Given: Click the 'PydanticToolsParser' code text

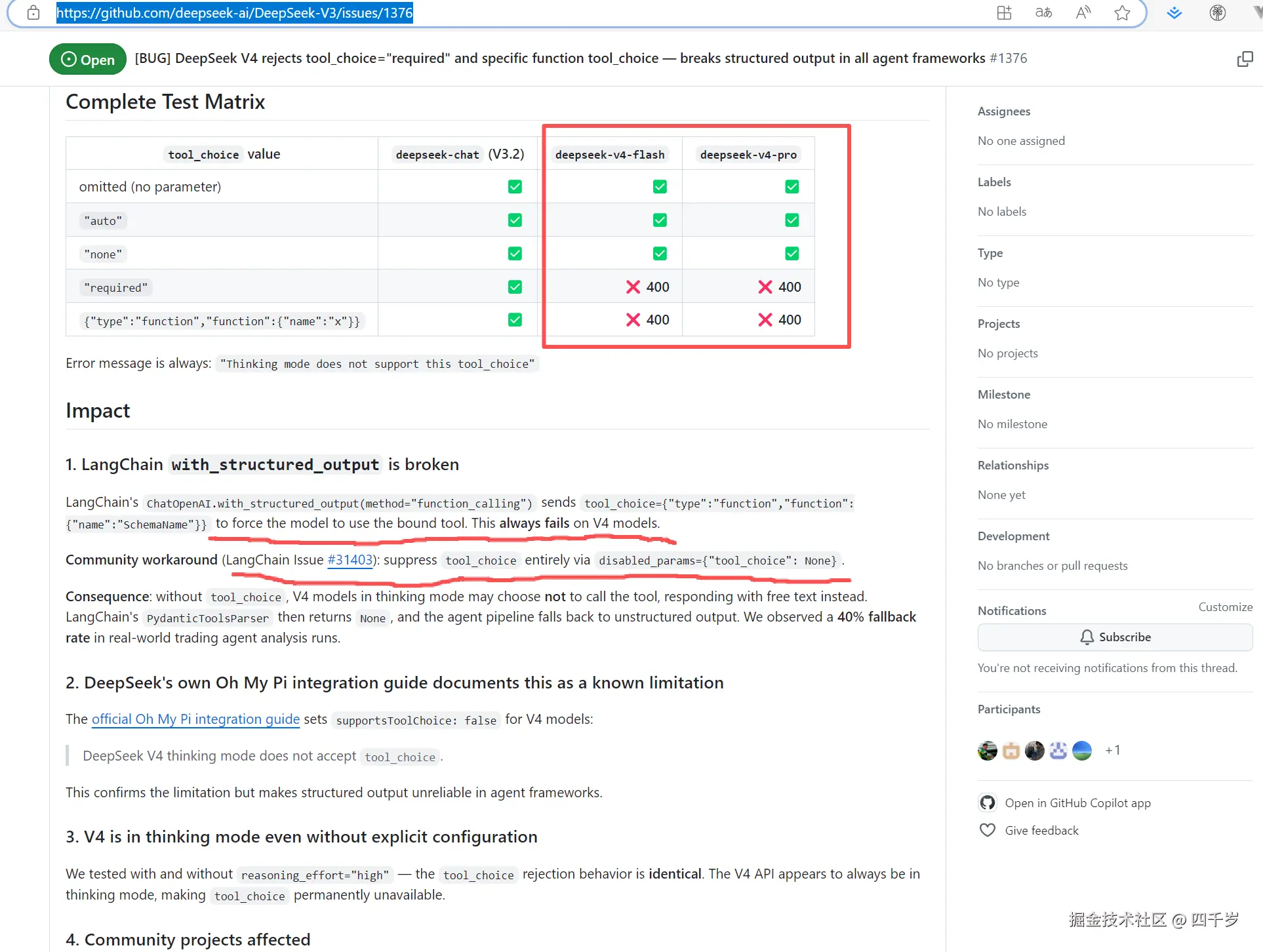Looking at the screenshot, I should [x=207, y=618].
